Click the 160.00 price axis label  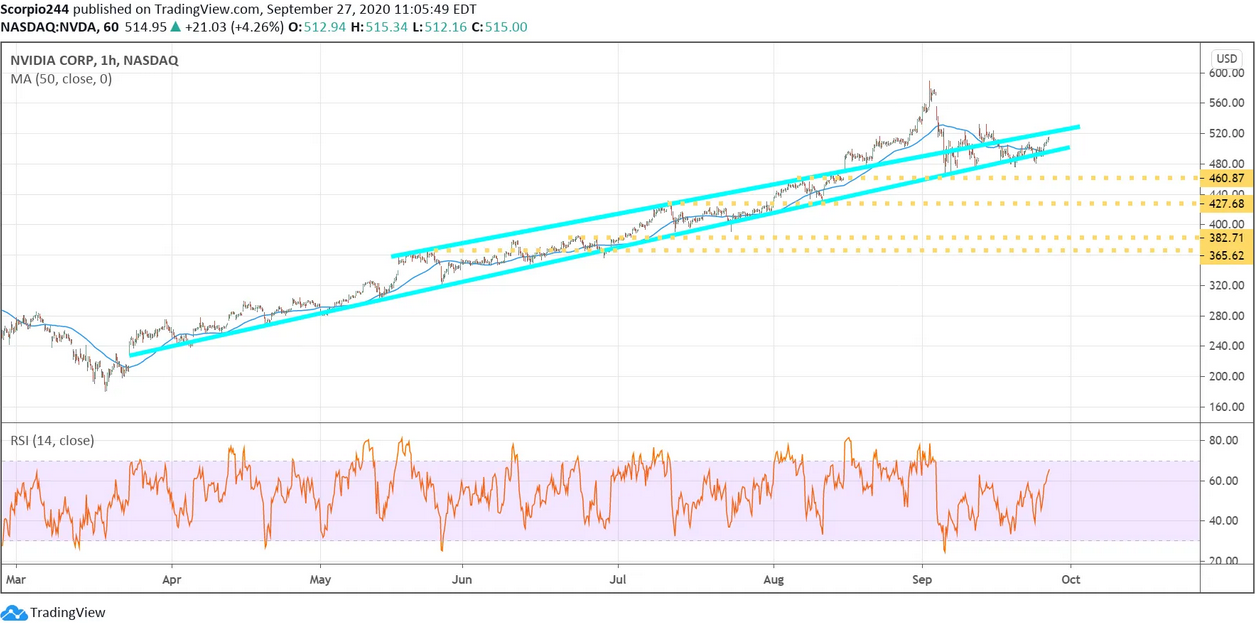[1226, 407]
